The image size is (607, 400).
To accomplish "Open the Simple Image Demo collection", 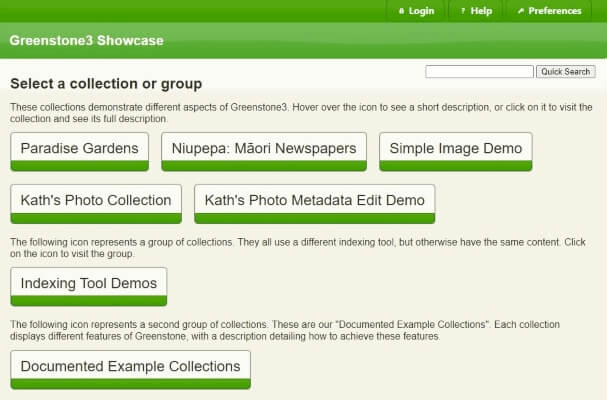I will point(456,151).
